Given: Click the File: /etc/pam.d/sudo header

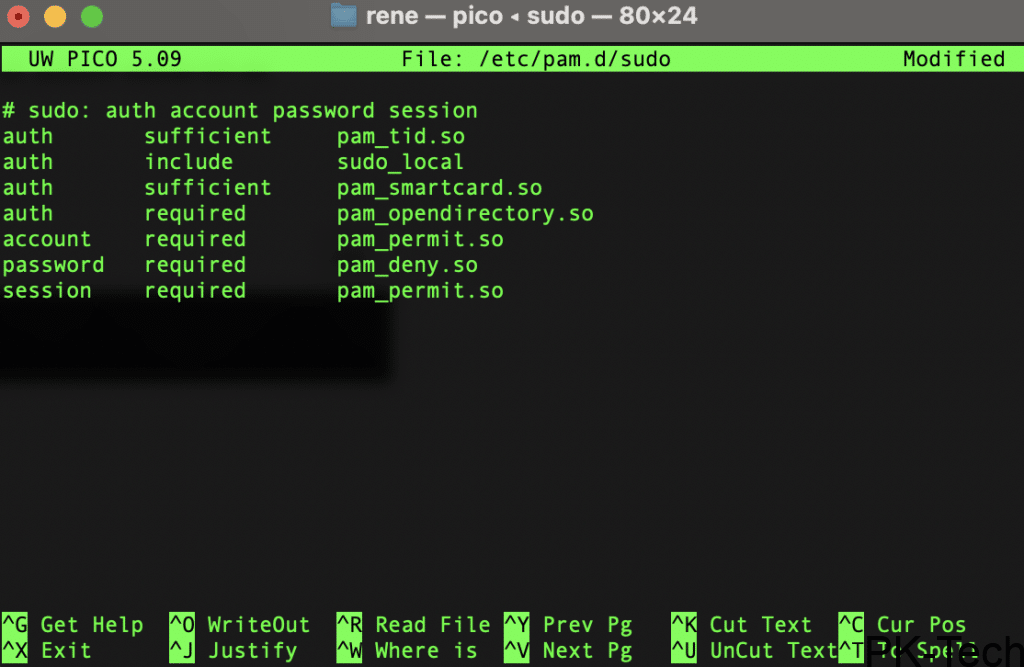Looking at the screenshot, I should pos(535,59).
